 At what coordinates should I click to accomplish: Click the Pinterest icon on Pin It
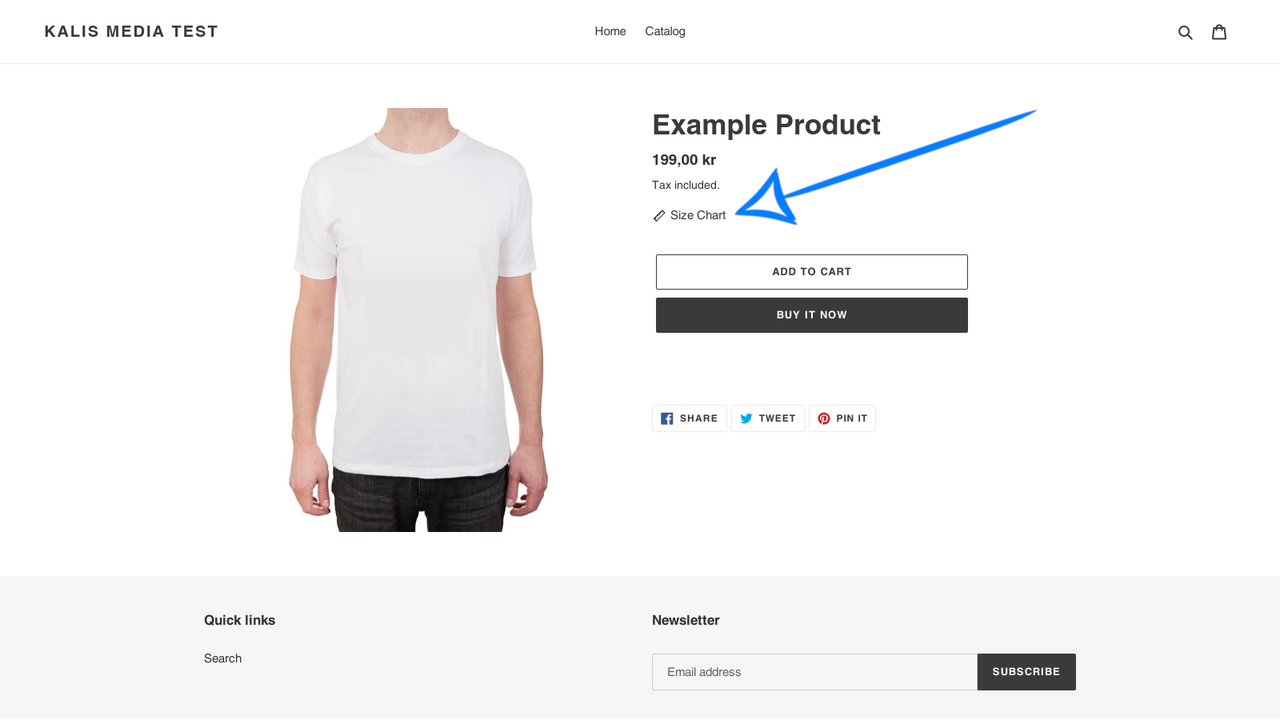[823, 418]
